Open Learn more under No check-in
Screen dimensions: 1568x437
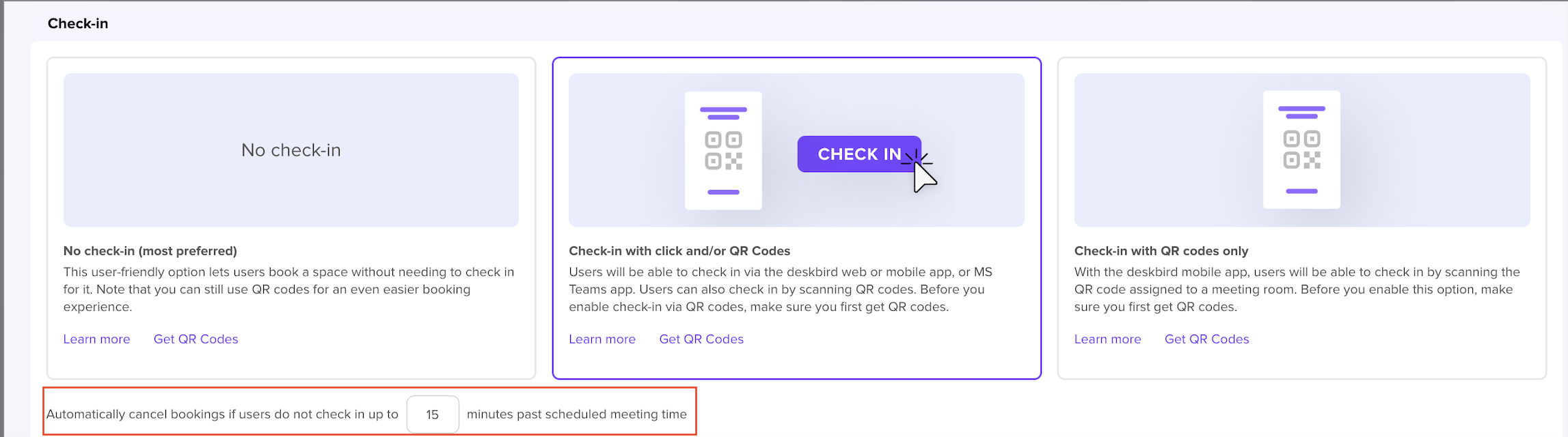point(96,339)
